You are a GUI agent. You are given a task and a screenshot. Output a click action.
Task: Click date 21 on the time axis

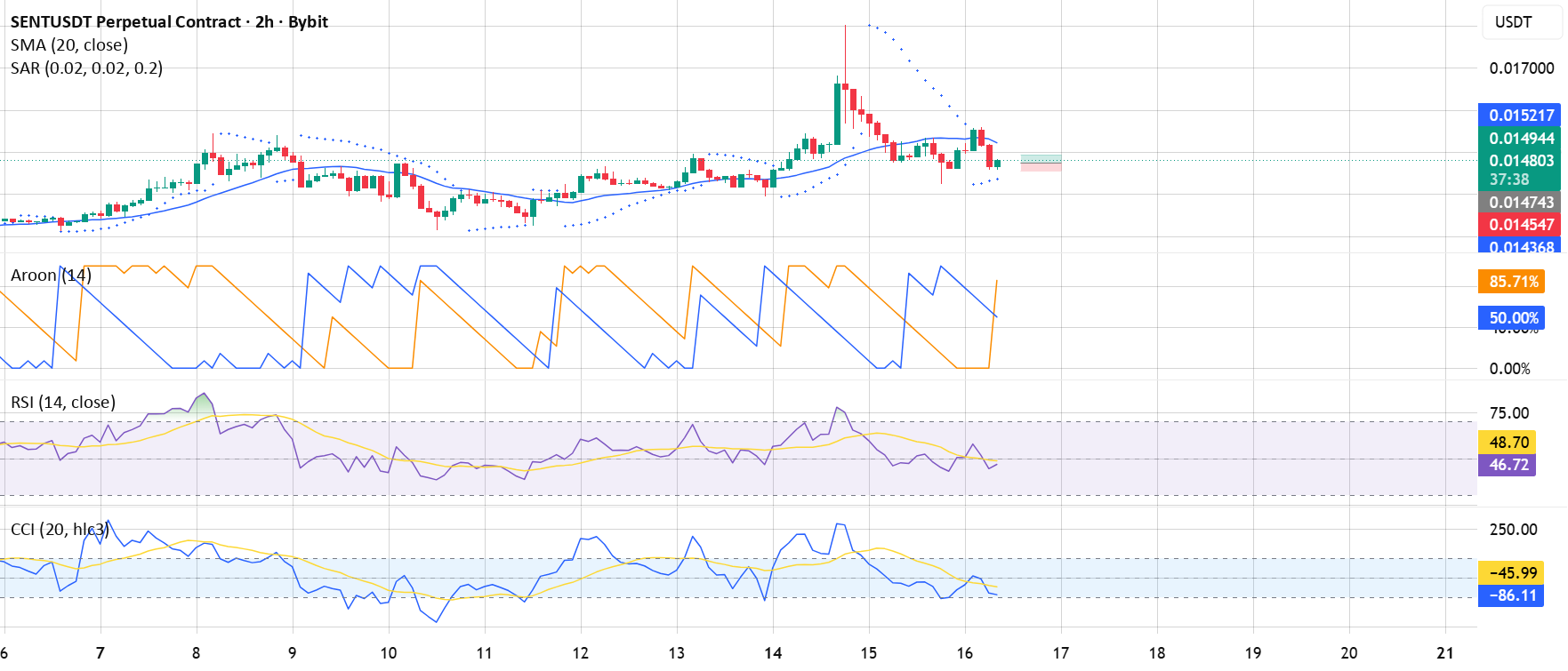coord(1445,653)
